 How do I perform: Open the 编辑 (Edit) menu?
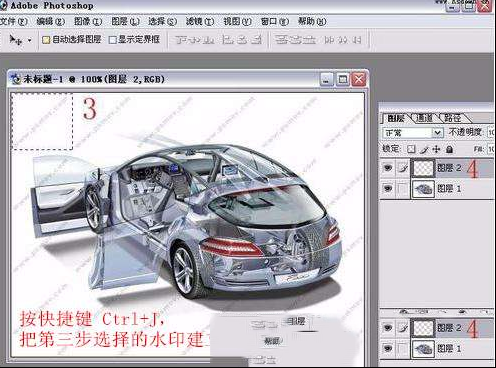(x=51, y=22)
